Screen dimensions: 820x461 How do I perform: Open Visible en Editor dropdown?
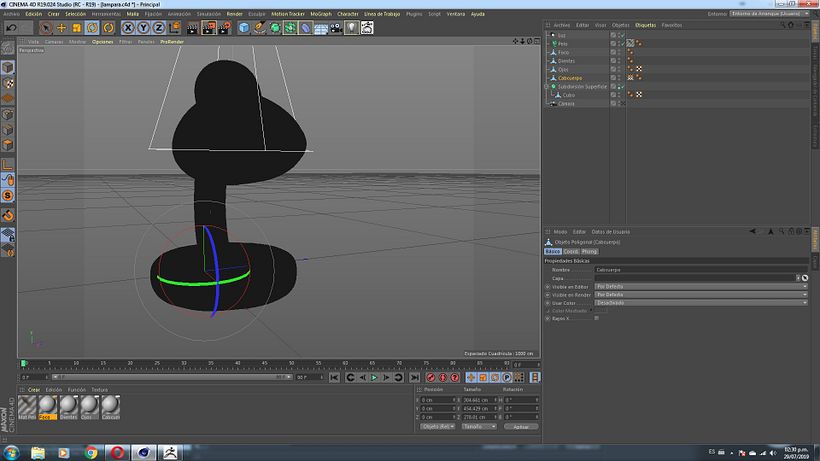701,286
